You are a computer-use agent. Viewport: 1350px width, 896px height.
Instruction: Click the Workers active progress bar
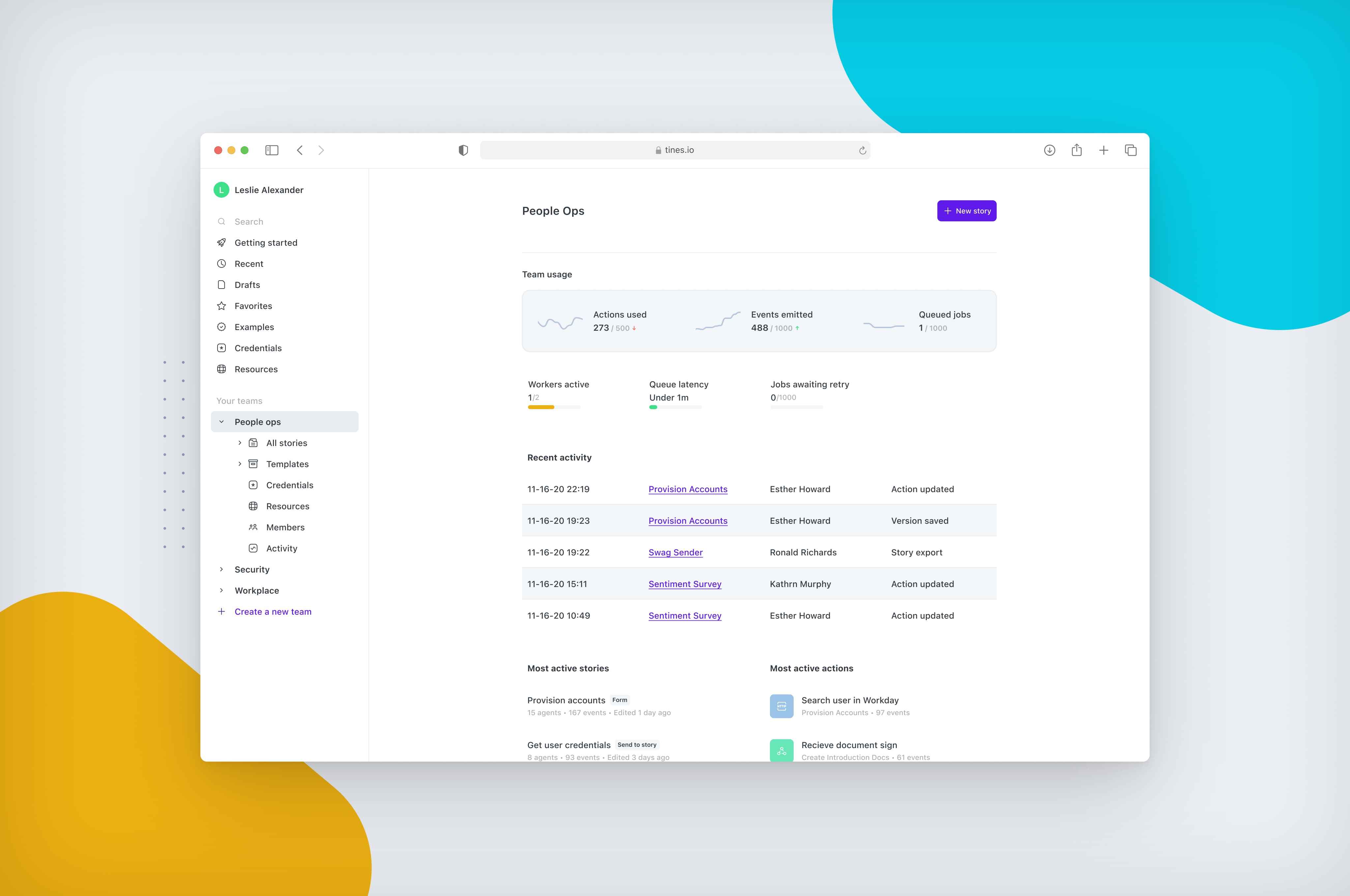click(x=554, y=407)
